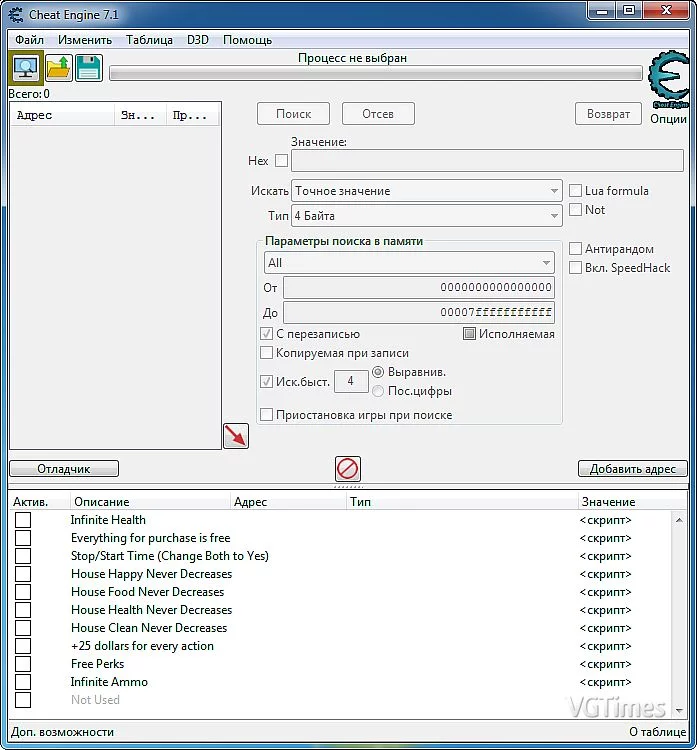Image resolution: width=697 pixels, height=750 pixels.
Task: Open the Отладчик memory viewer button
Action: point(64,469)
